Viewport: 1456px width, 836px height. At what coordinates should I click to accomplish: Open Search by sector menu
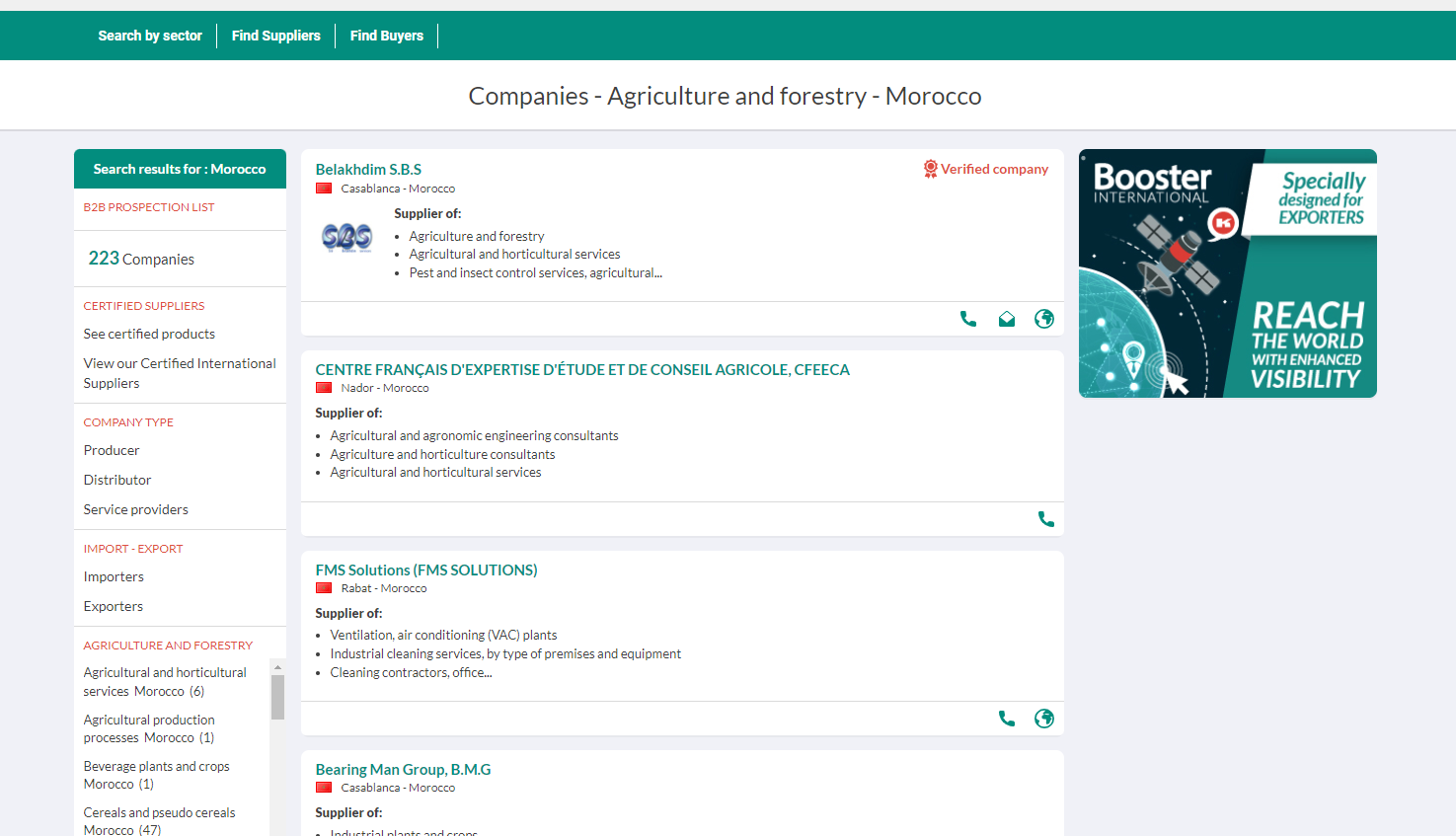point(150,36)
